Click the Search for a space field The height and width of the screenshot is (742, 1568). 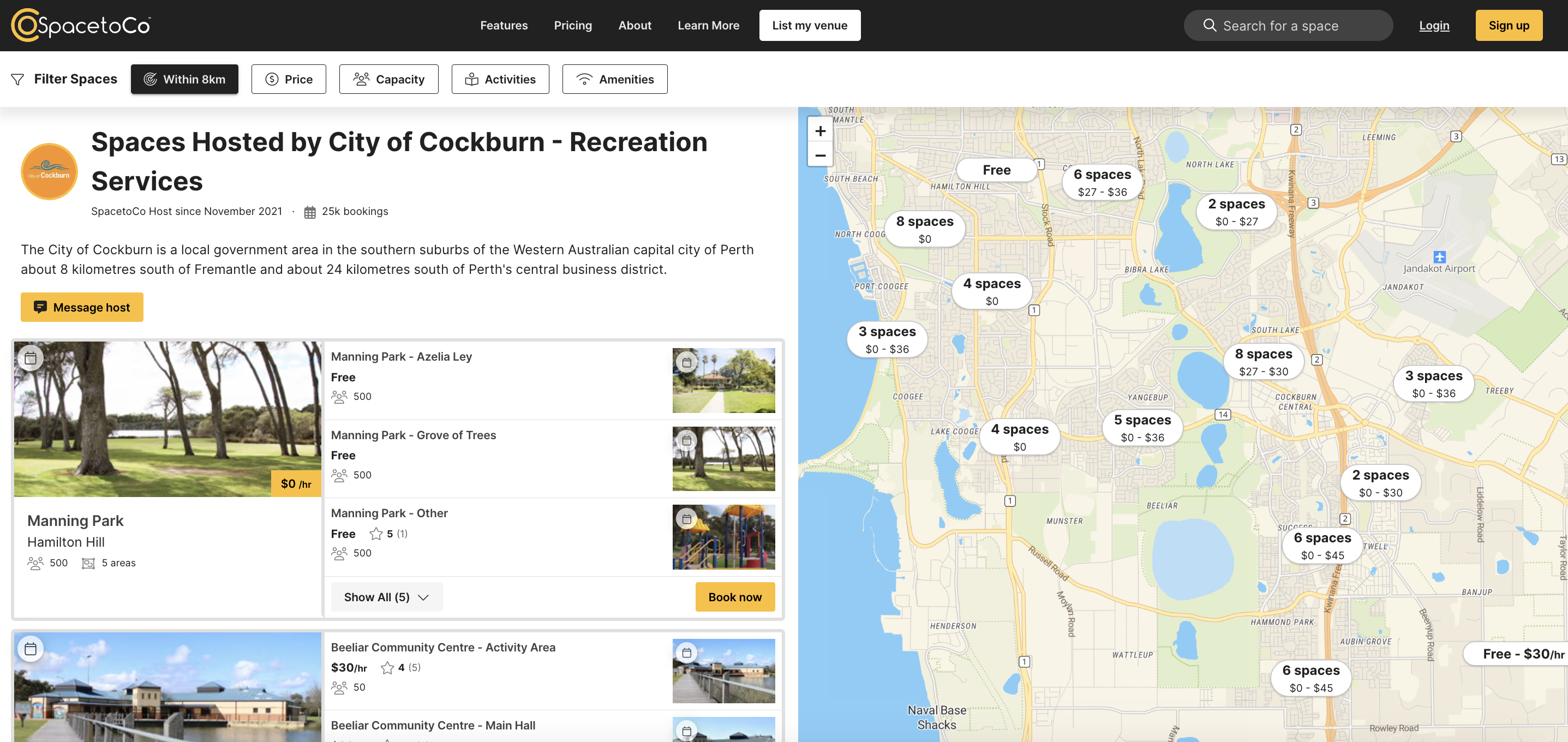point(1288,26)
